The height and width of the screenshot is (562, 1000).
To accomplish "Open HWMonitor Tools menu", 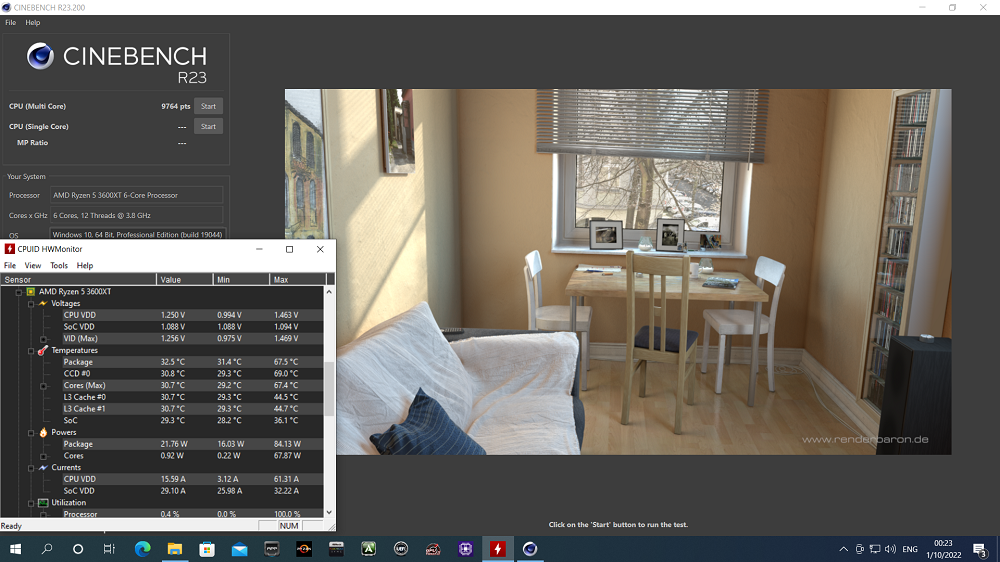I will tap(59, 265).
